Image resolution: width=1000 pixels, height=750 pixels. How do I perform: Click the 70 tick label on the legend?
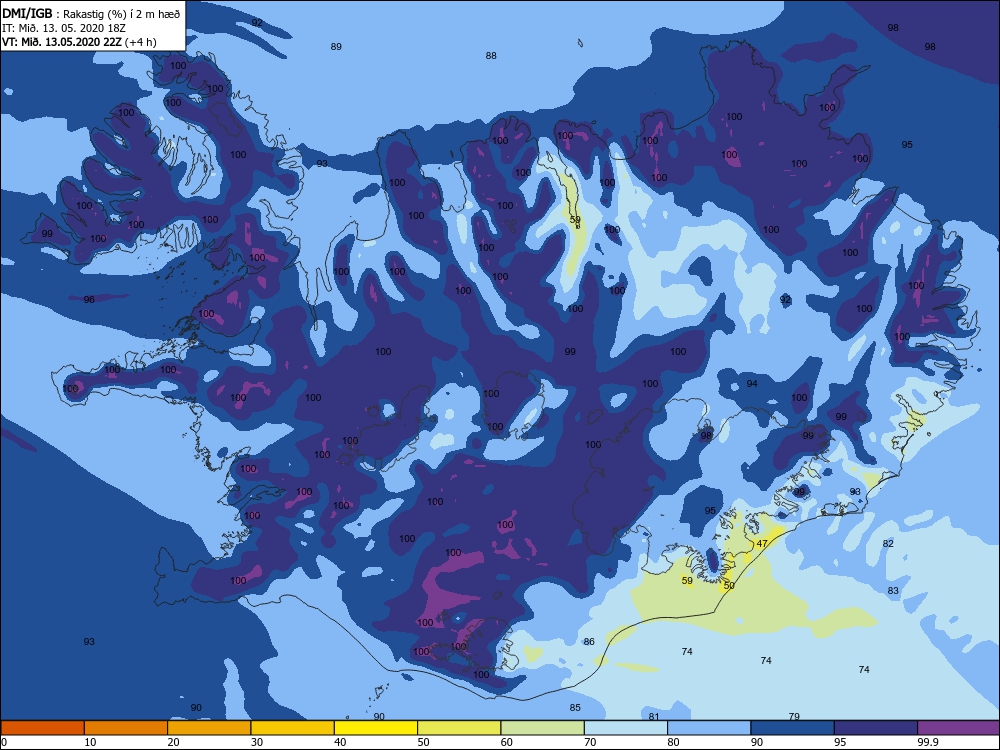coord(590,742)
